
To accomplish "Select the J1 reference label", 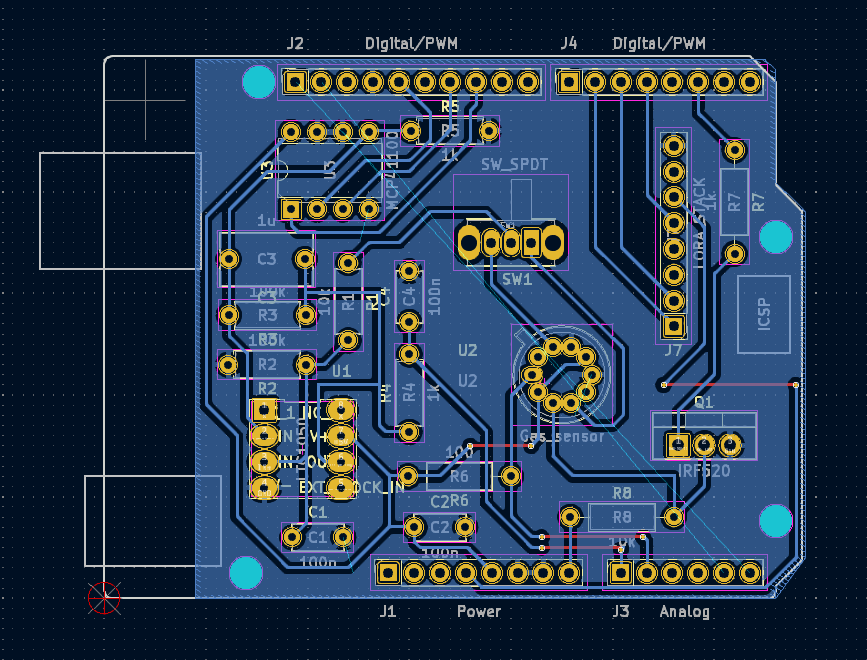I will click(x=388, y=611).
